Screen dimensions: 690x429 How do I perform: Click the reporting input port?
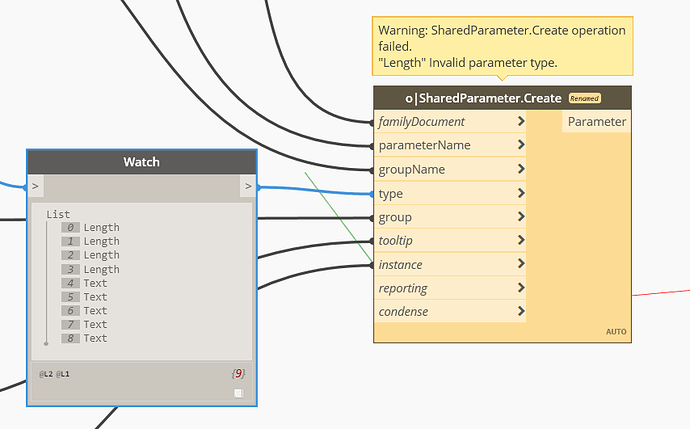[x=450, y=288]
